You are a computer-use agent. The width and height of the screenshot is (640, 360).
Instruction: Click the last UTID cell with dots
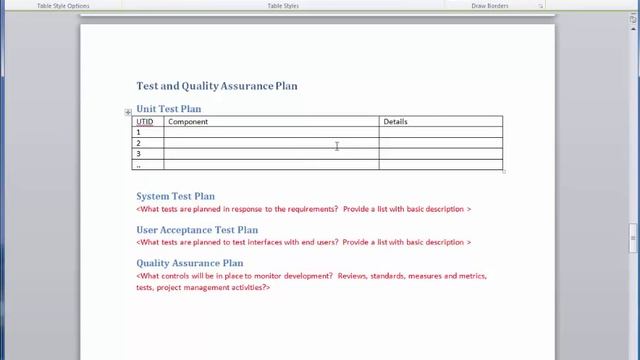148,164
